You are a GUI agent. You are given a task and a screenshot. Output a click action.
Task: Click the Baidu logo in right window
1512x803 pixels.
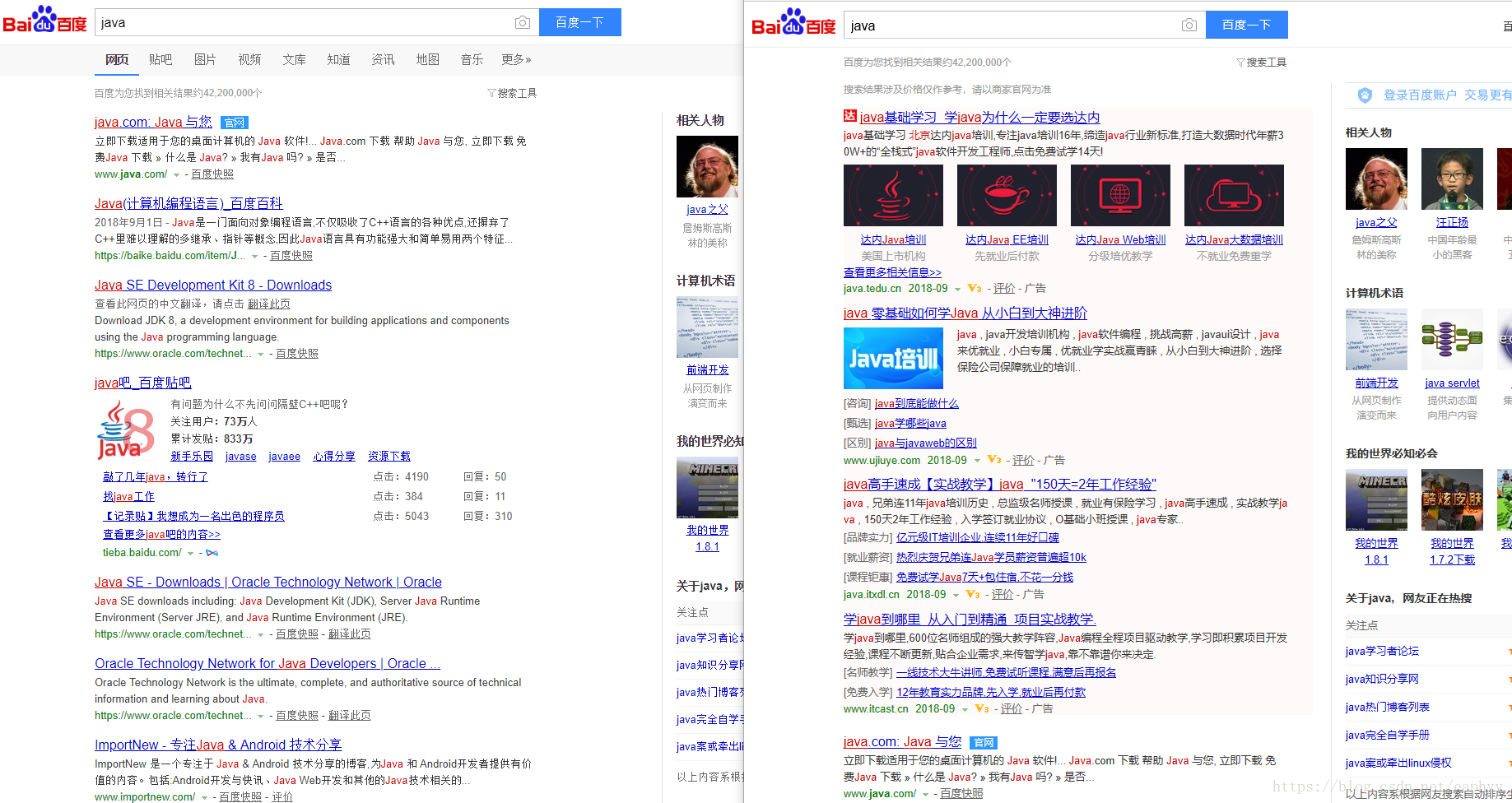pyautogui.click(x=793, y=23)
